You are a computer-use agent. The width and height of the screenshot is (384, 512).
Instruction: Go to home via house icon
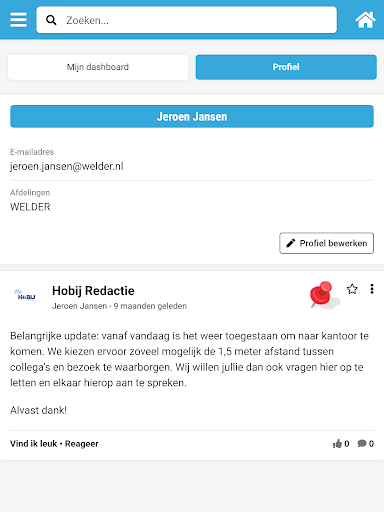click(365, 20)
